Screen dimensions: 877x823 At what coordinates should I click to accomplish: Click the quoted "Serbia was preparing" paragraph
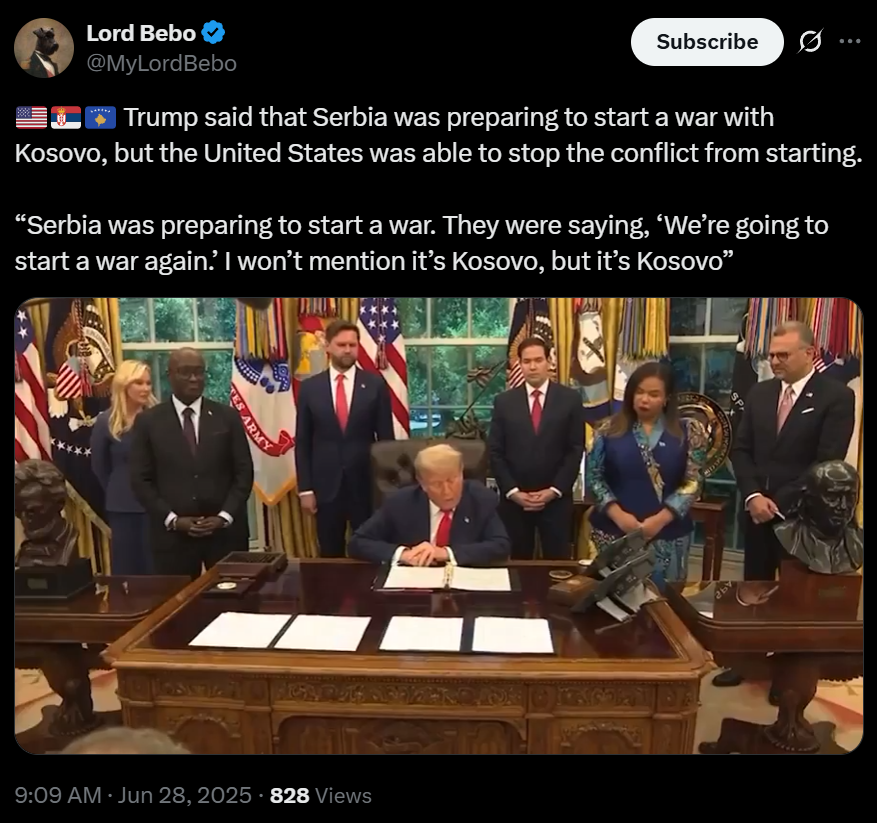click(422, 243)
